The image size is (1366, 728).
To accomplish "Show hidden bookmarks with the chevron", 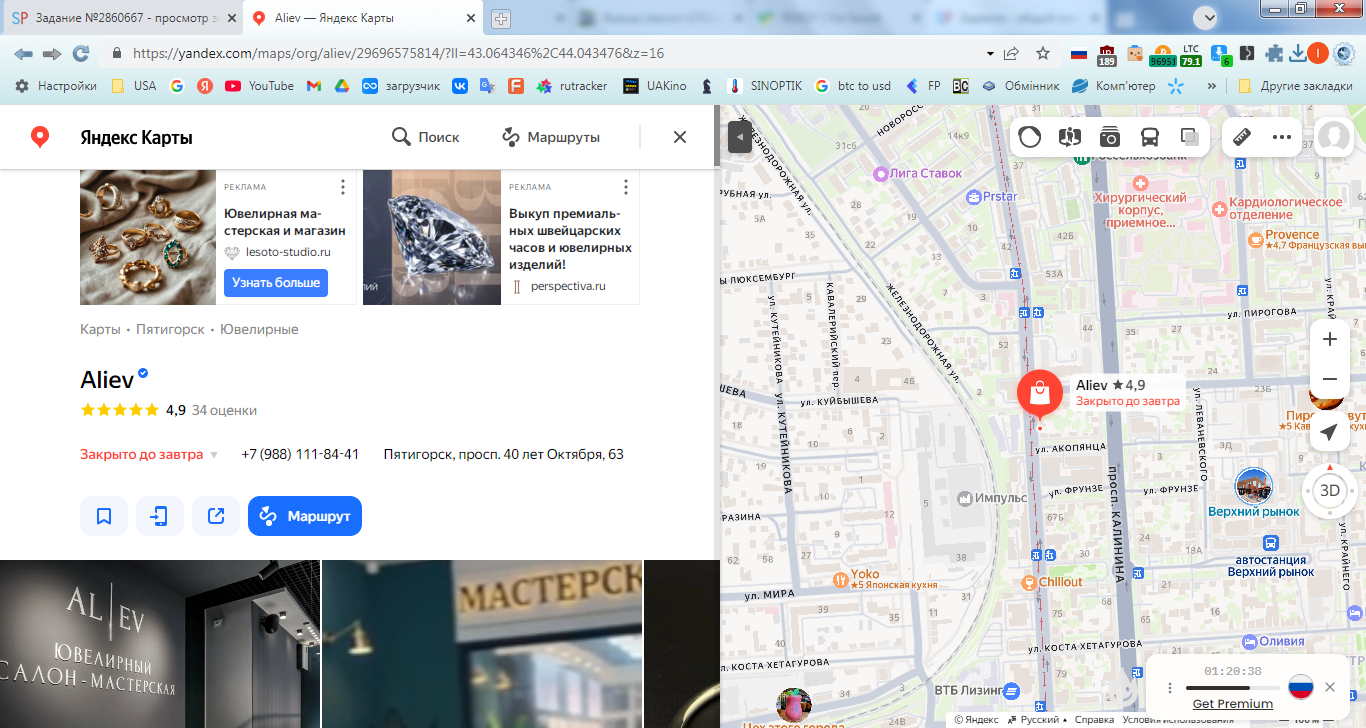I will click(x=1212, y=86).
